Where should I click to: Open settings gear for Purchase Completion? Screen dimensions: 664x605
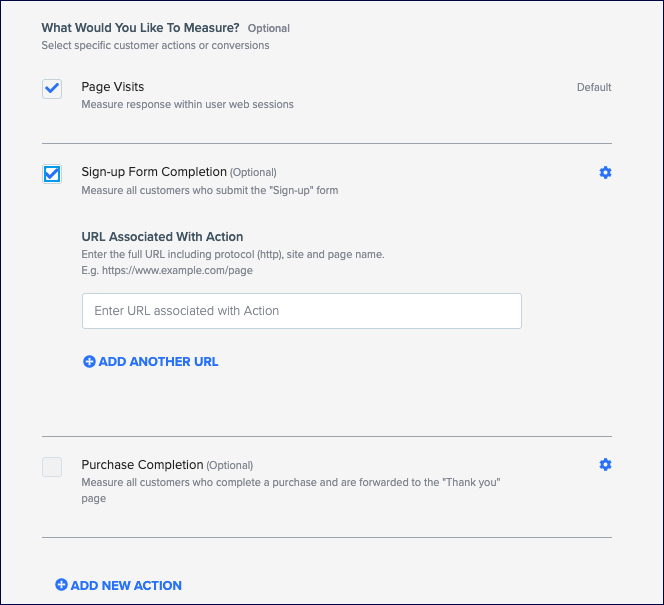605,464
